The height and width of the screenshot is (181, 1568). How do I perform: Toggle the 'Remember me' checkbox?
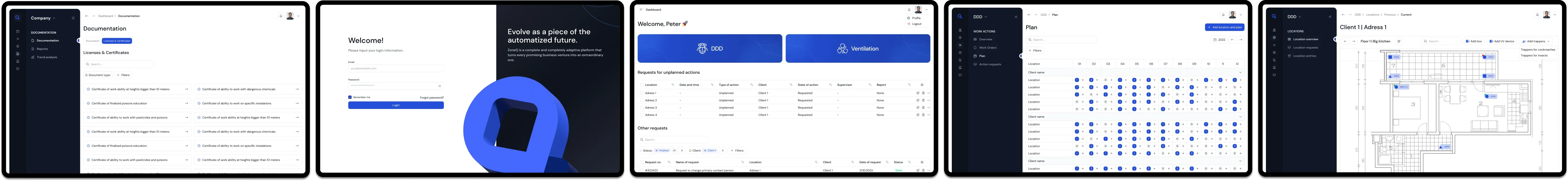[x=350, y=97]
